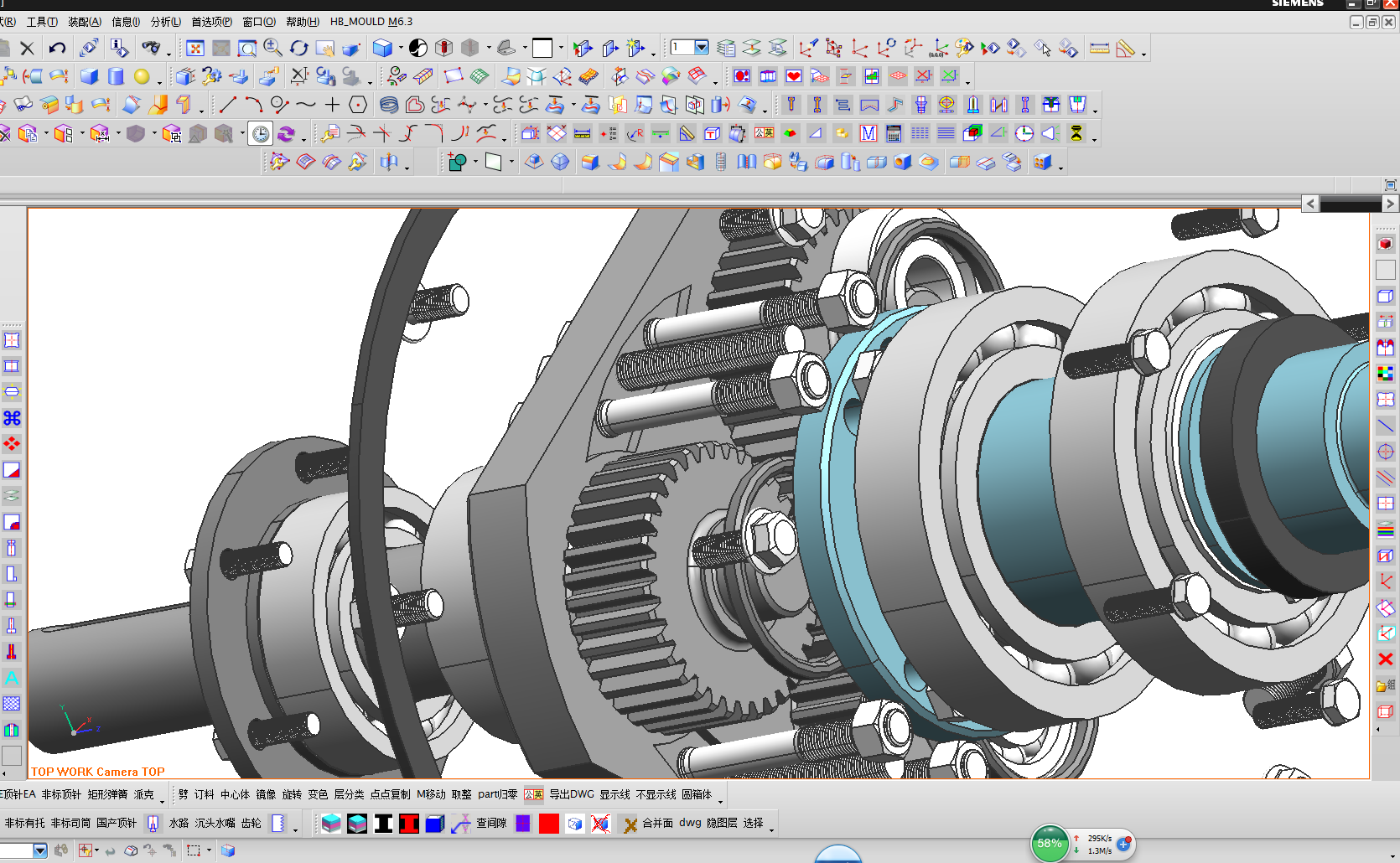Click the left scroll arrow above viewport

pos(1310,204)
